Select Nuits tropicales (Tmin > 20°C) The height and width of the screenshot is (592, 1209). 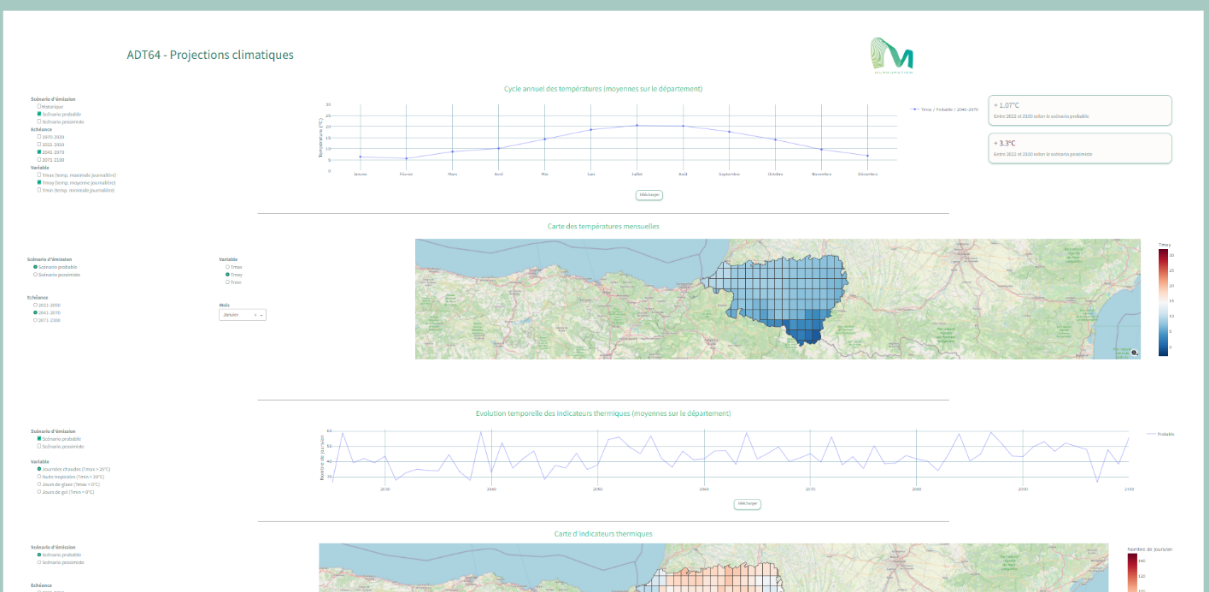39,477
